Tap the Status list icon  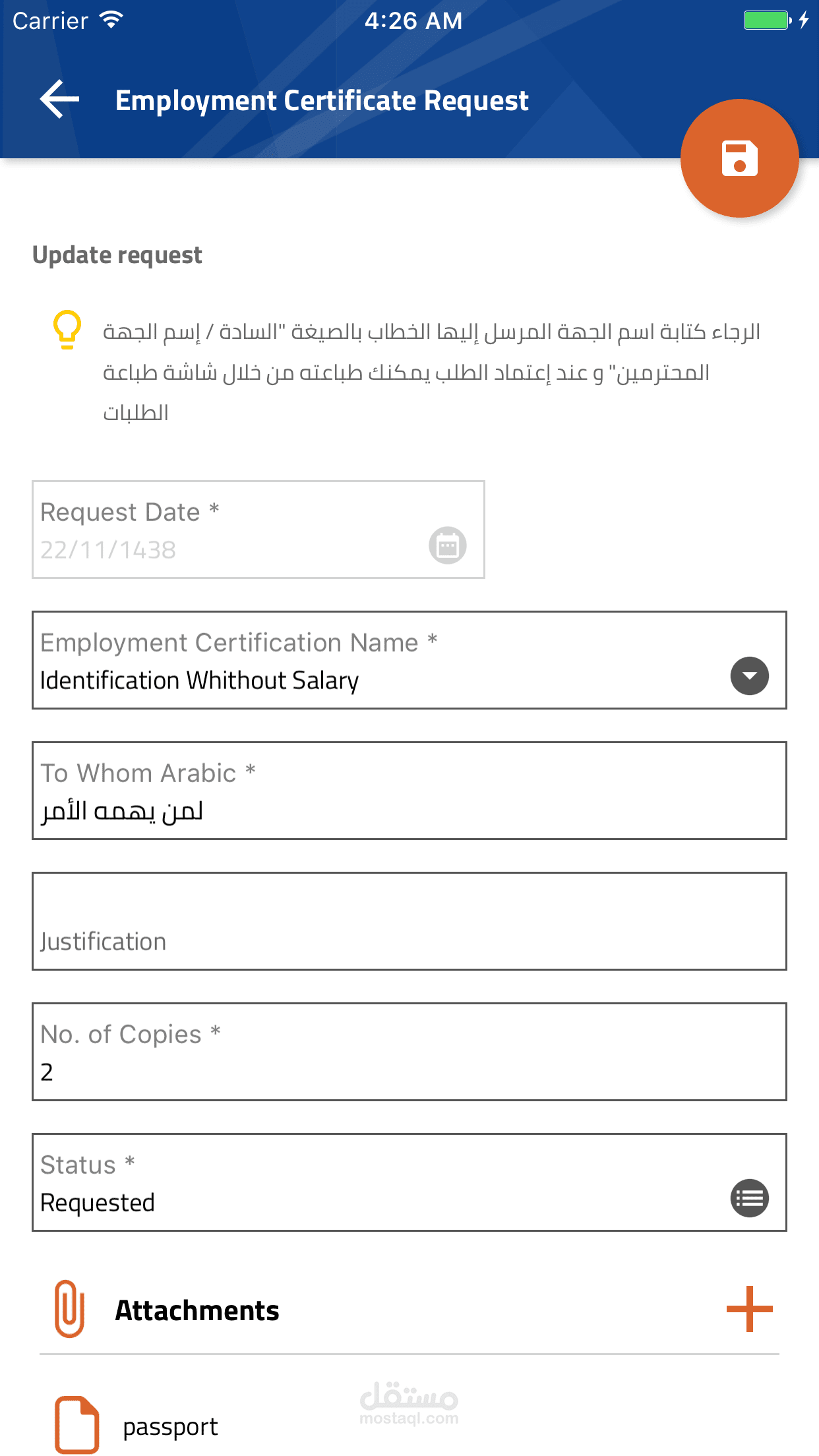click(749, 1198)
